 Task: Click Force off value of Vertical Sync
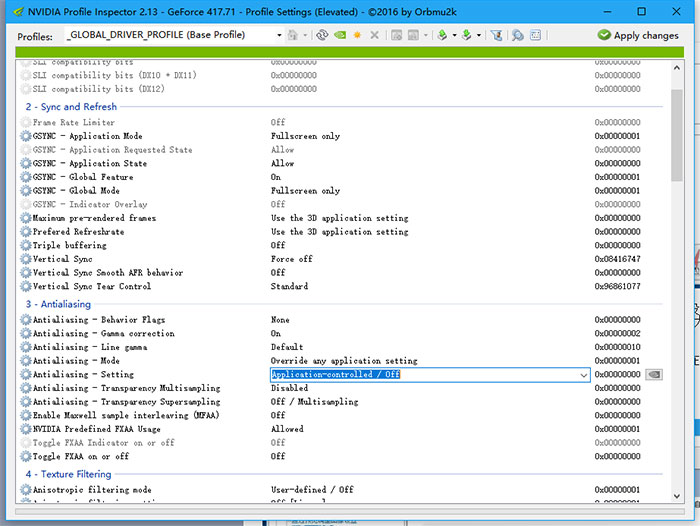pyautogui.click(x=292, y=259)
